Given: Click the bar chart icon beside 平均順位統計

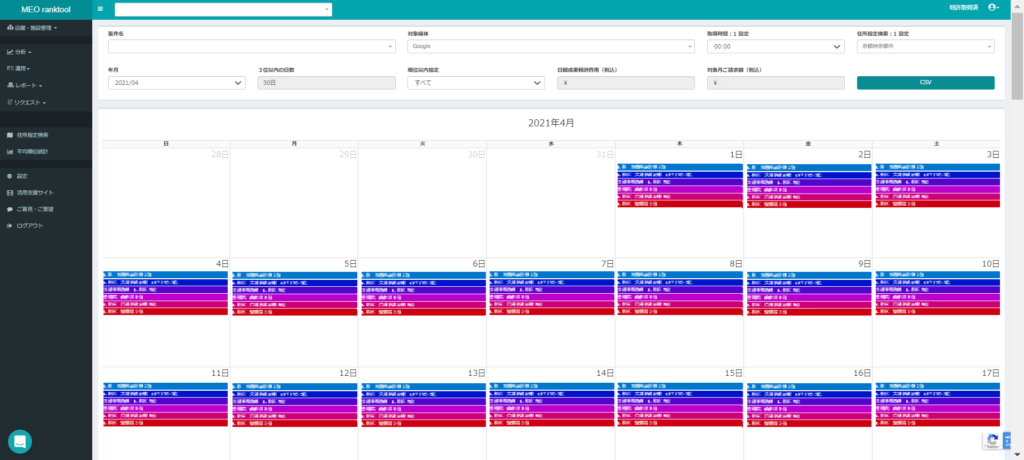Looking at the screenshot, I should [10, 152].
